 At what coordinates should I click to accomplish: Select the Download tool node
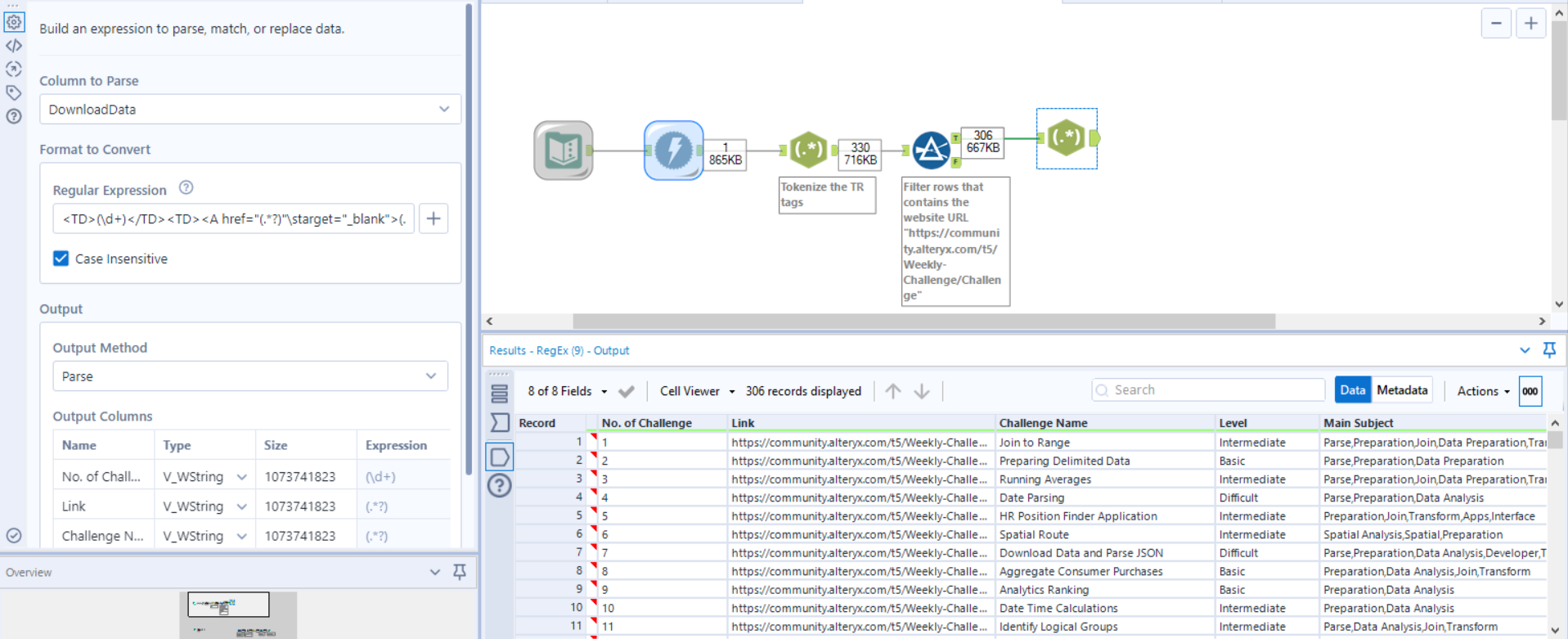pyautogui.click(x=673, y=151)
